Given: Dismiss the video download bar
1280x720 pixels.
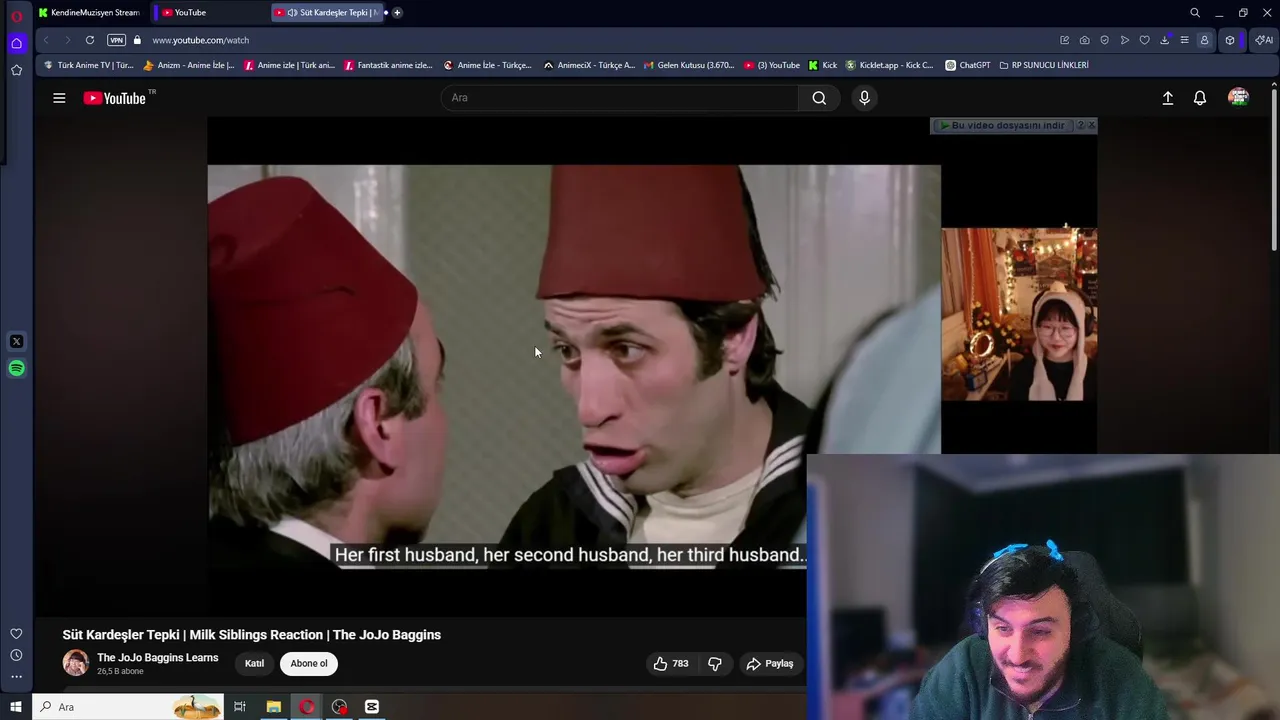Looking at the screenshot, I should tap(1091, 125).
